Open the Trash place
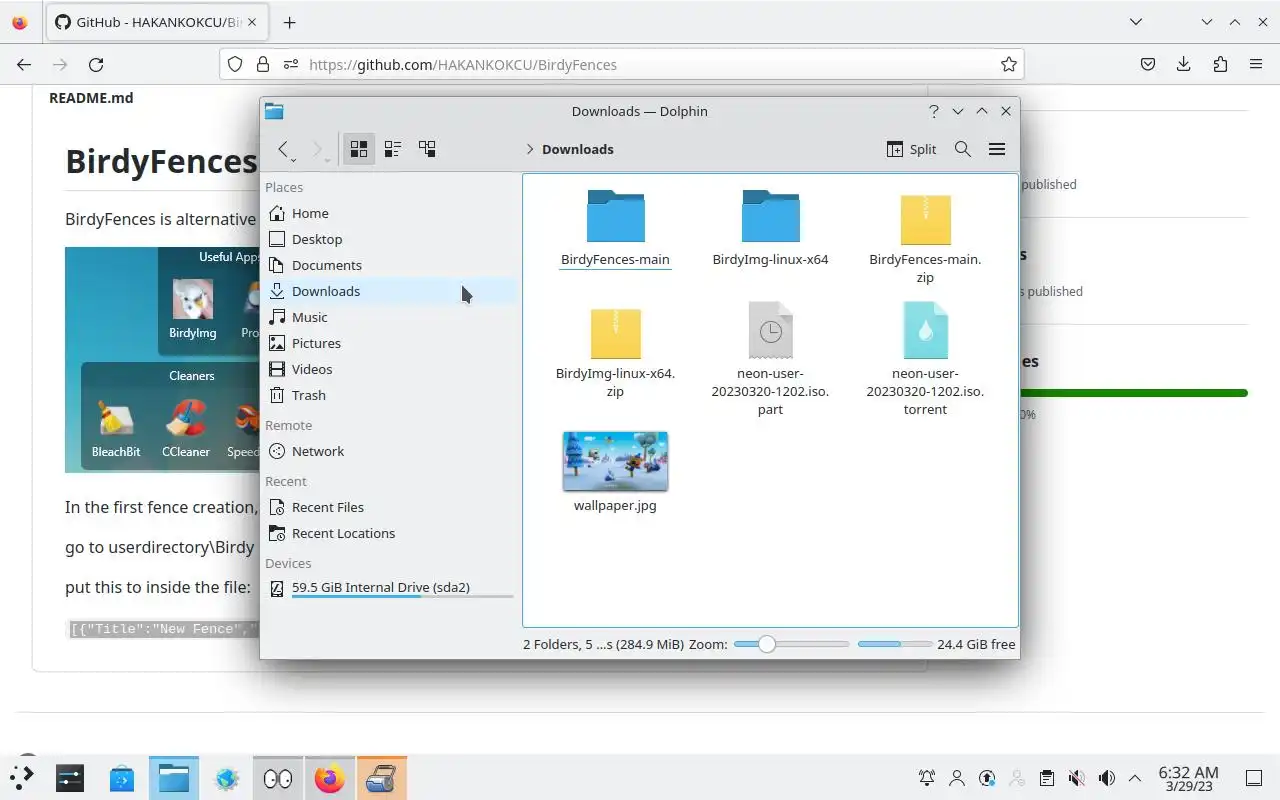This screenshot has width=1280, height=800. 390,395
